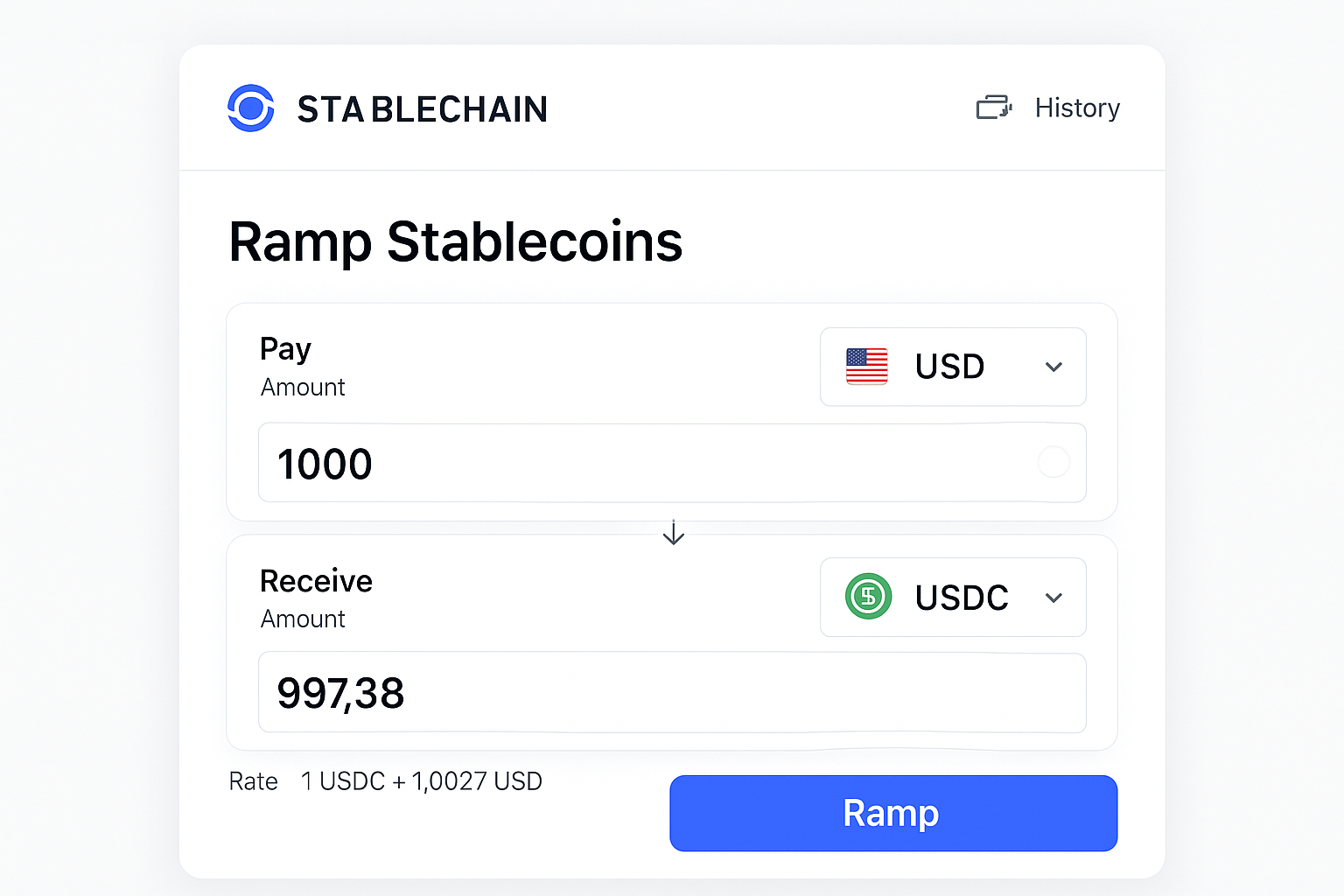This screenshot has width=1344, height=896.
Task: Click the downward arrow between Pay and Receive
Action: coord(673,533)
